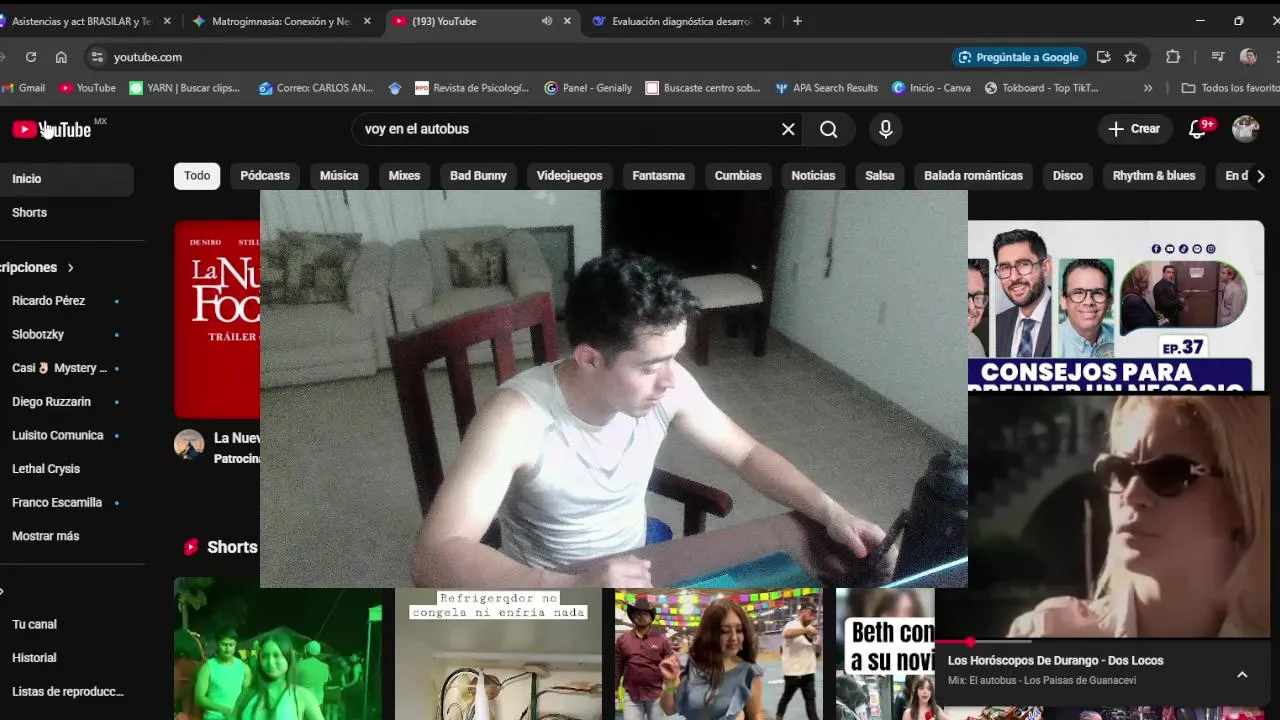1280x720 pixels.
Task: Expand subscriptions with Mostrar más
Action: [x=45, y=536]
